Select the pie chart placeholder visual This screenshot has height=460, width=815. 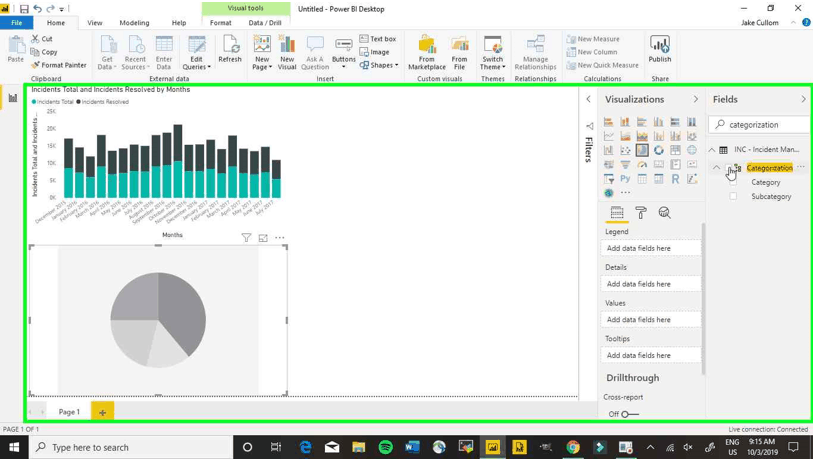coord(158,320)
